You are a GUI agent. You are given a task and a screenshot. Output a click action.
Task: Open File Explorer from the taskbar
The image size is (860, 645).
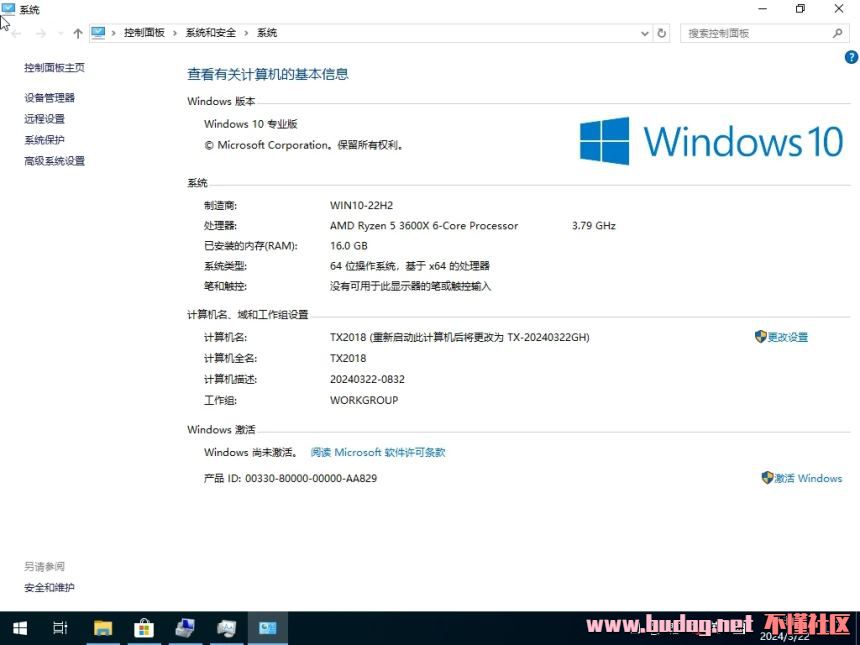[103, 628]
